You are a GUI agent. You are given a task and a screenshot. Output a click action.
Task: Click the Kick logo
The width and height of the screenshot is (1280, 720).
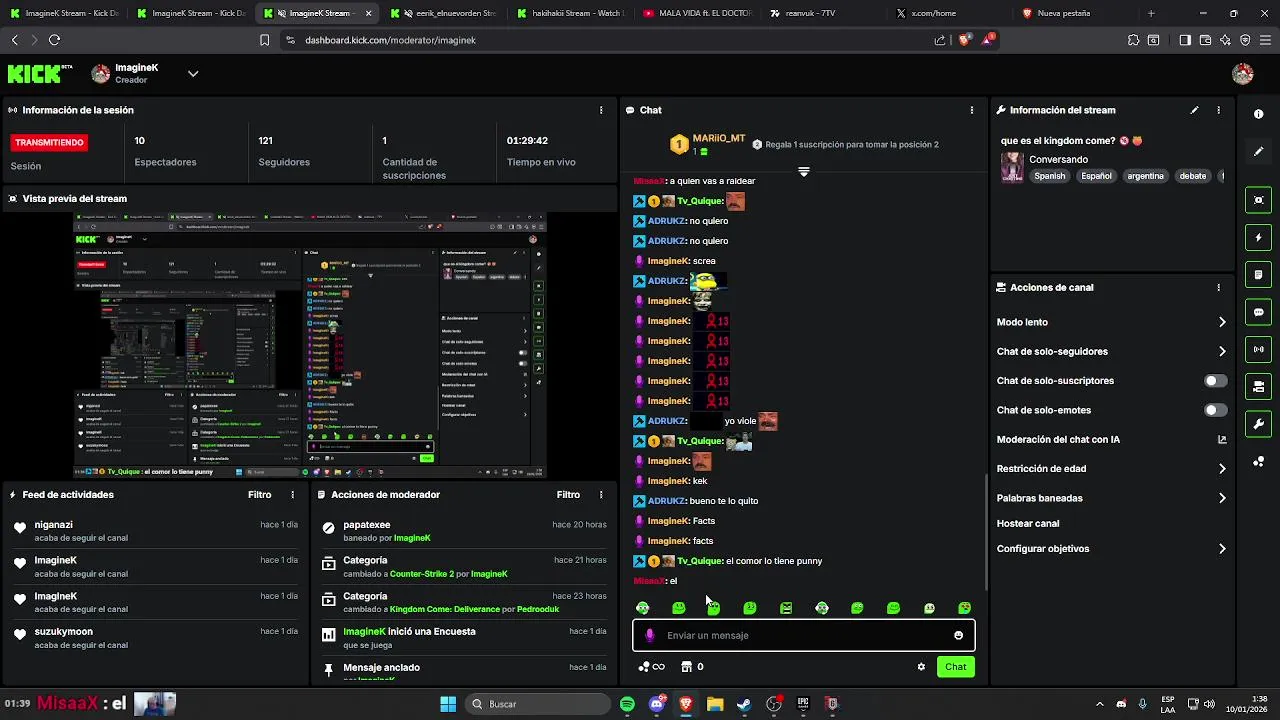[40, 74]
